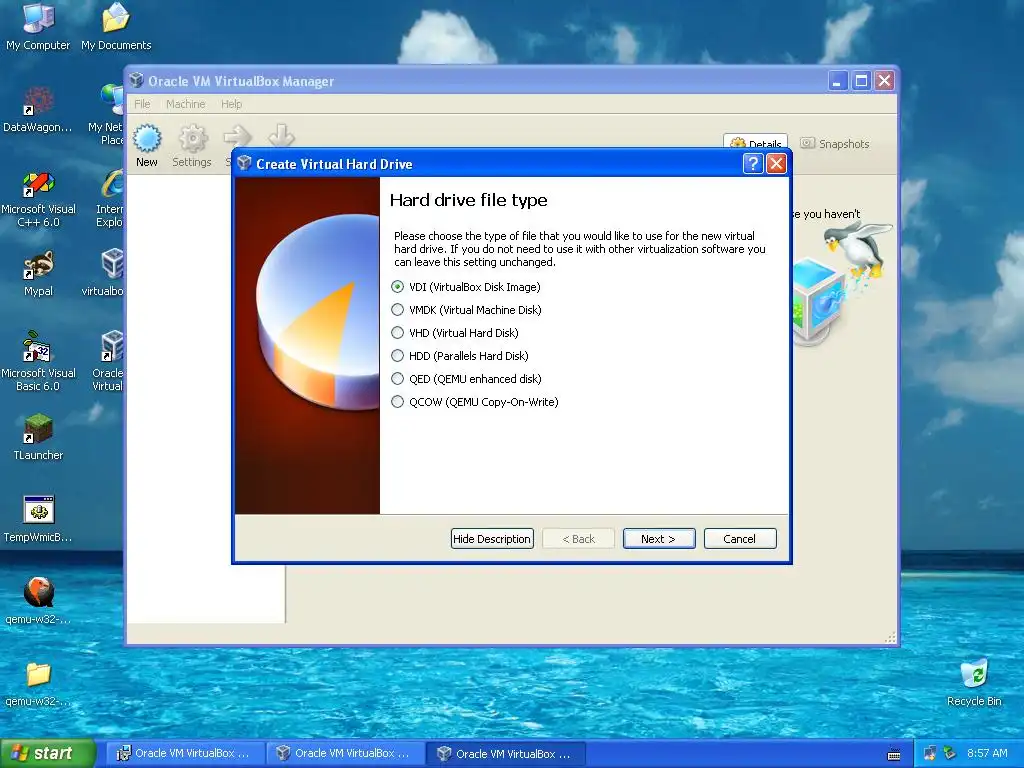This screenshot has height=768, width=1024.
Task: Click the Hide Description button
Action: pos(492,539)
